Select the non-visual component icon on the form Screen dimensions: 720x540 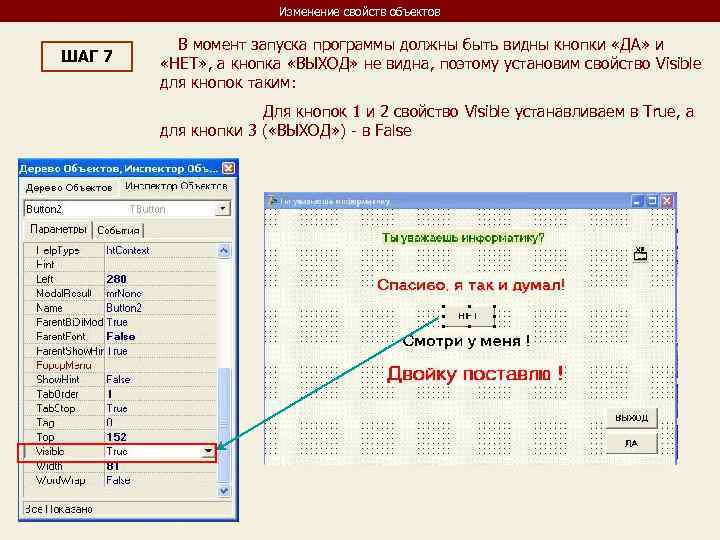pyautogui.click(x=641, y=254)
